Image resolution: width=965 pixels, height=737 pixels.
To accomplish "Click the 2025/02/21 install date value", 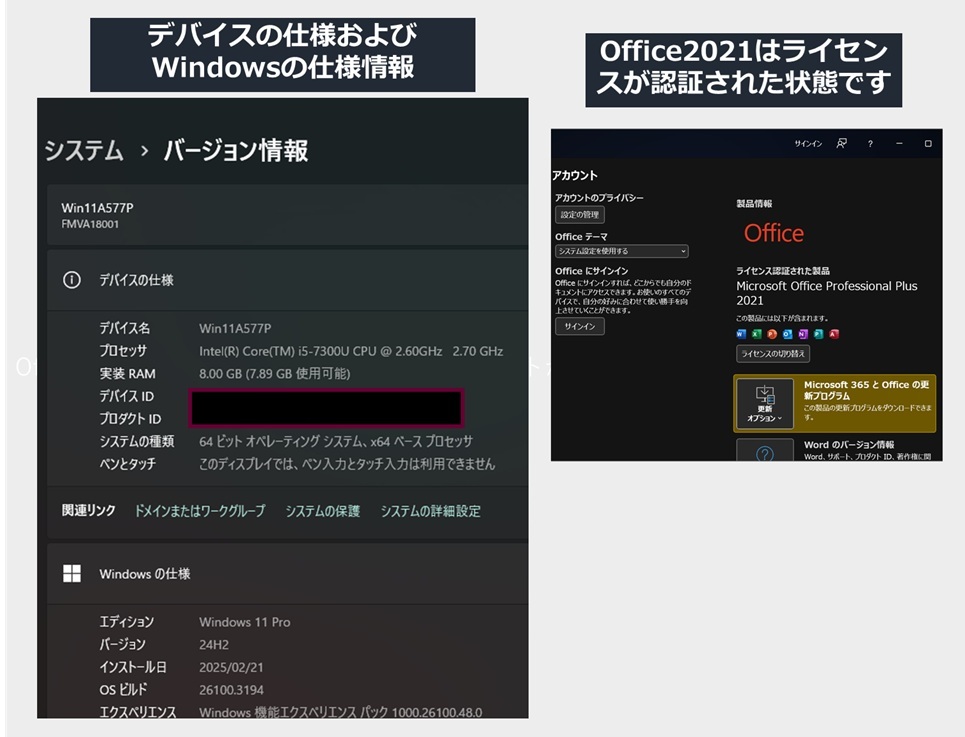I will click(x=231, y=667).
